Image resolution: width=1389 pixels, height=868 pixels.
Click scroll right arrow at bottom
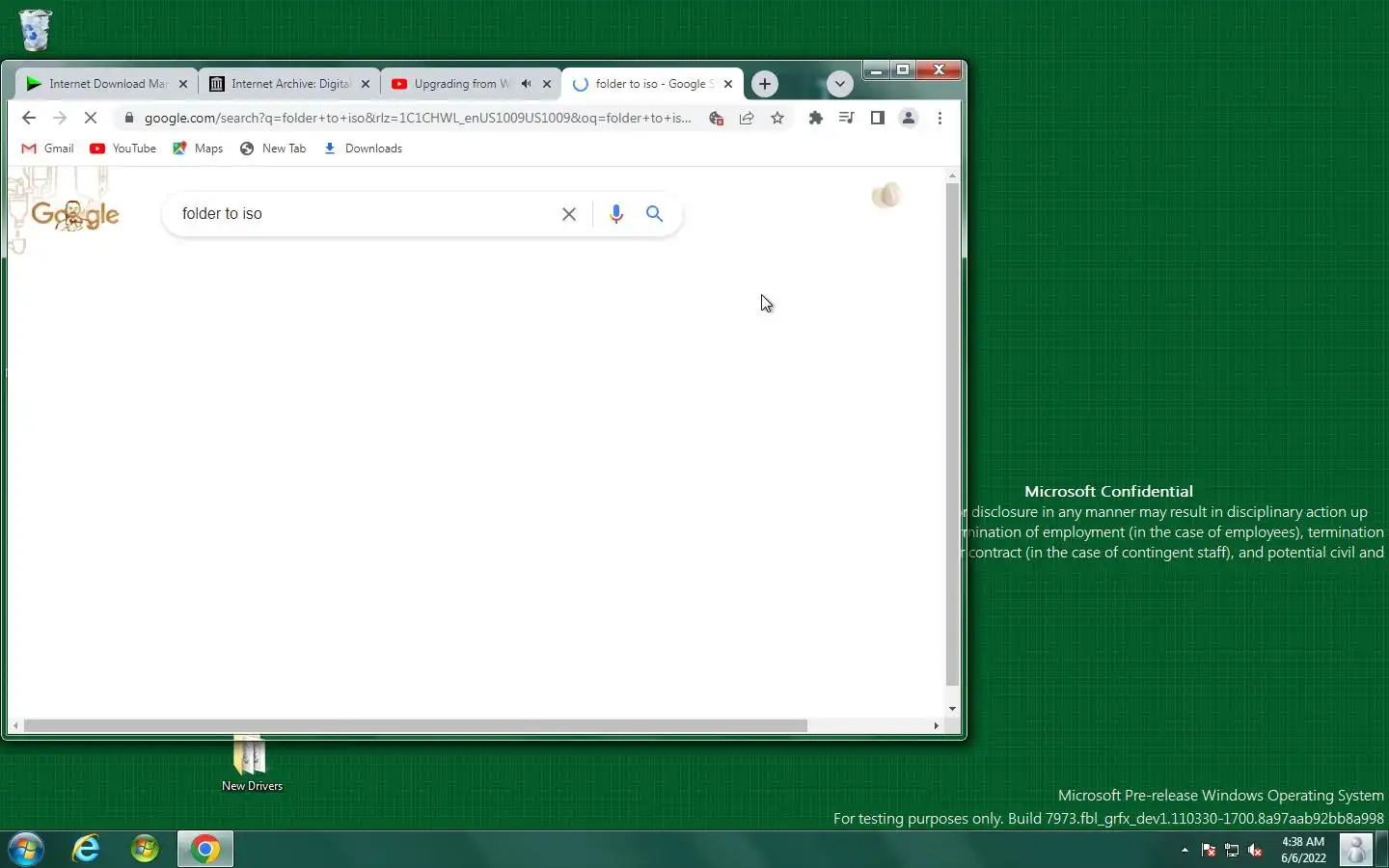point(936,725)
